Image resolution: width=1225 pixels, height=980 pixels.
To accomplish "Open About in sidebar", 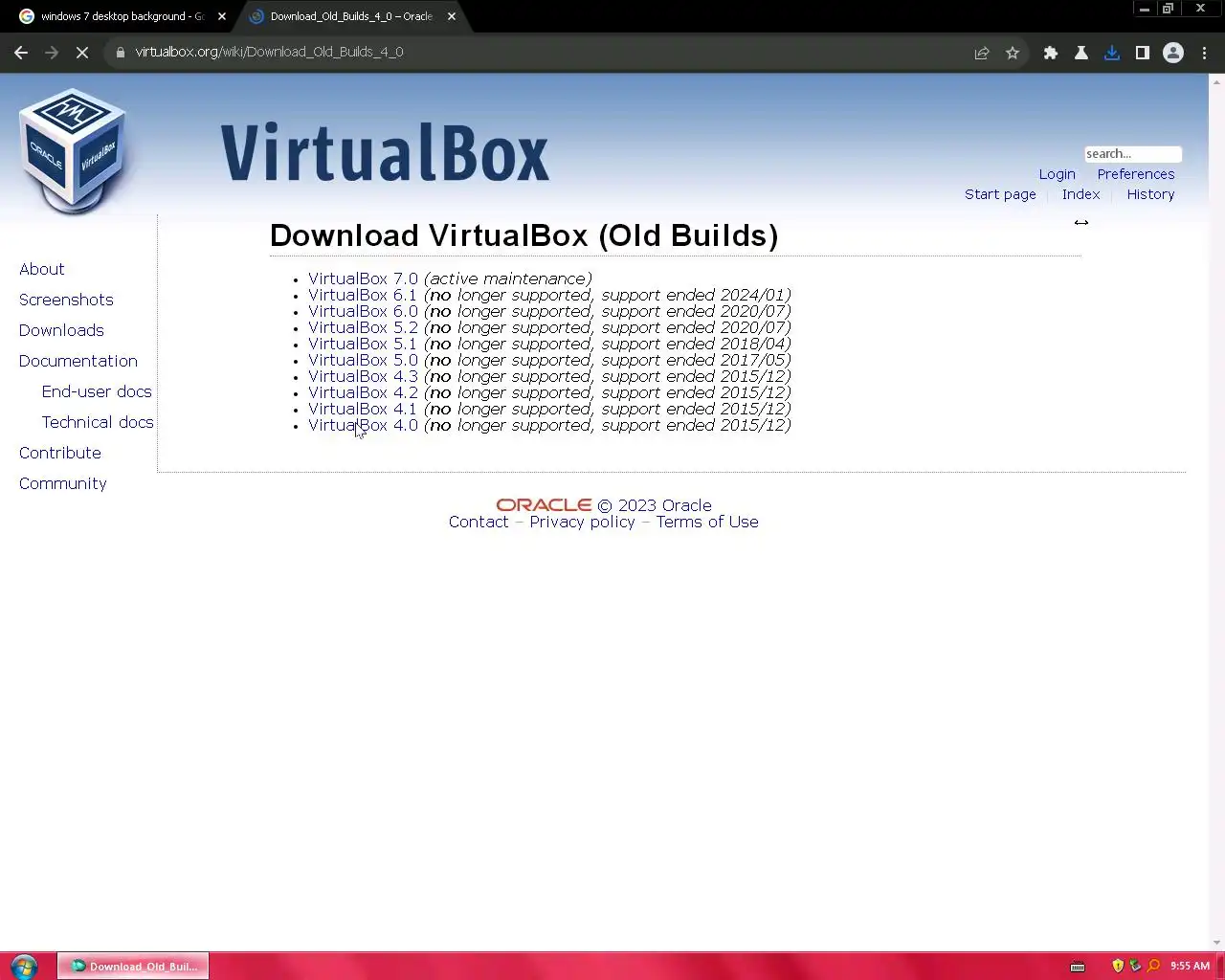I will pyautogui.click(x=42, y=270).
